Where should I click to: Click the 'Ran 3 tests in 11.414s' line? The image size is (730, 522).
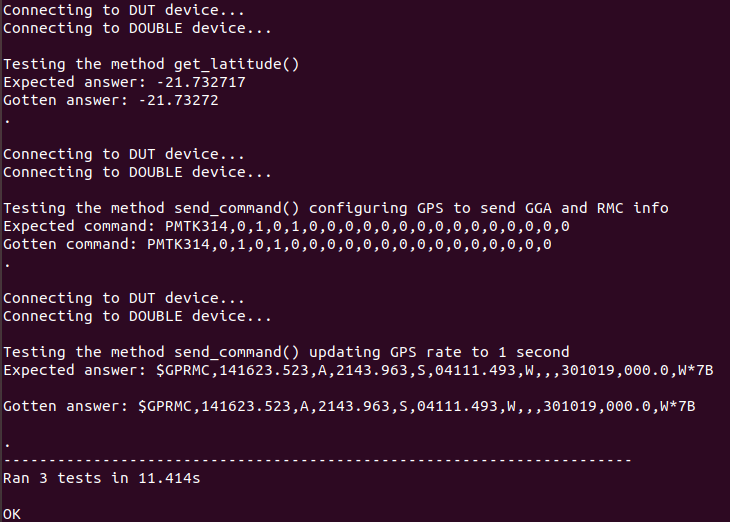(101, 478)
